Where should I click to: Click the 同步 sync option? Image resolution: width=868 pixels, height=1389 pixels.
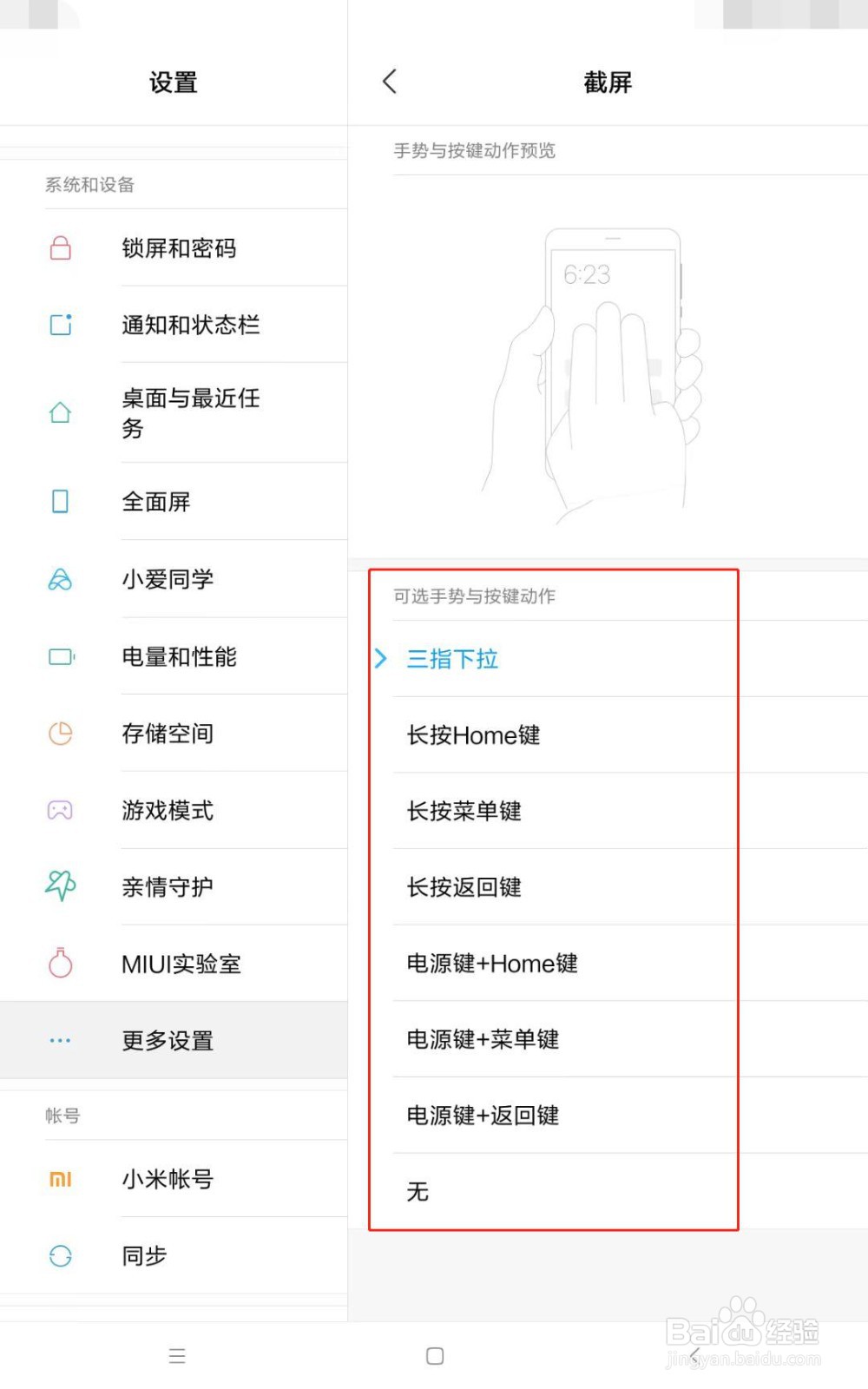click(143, 1255)
